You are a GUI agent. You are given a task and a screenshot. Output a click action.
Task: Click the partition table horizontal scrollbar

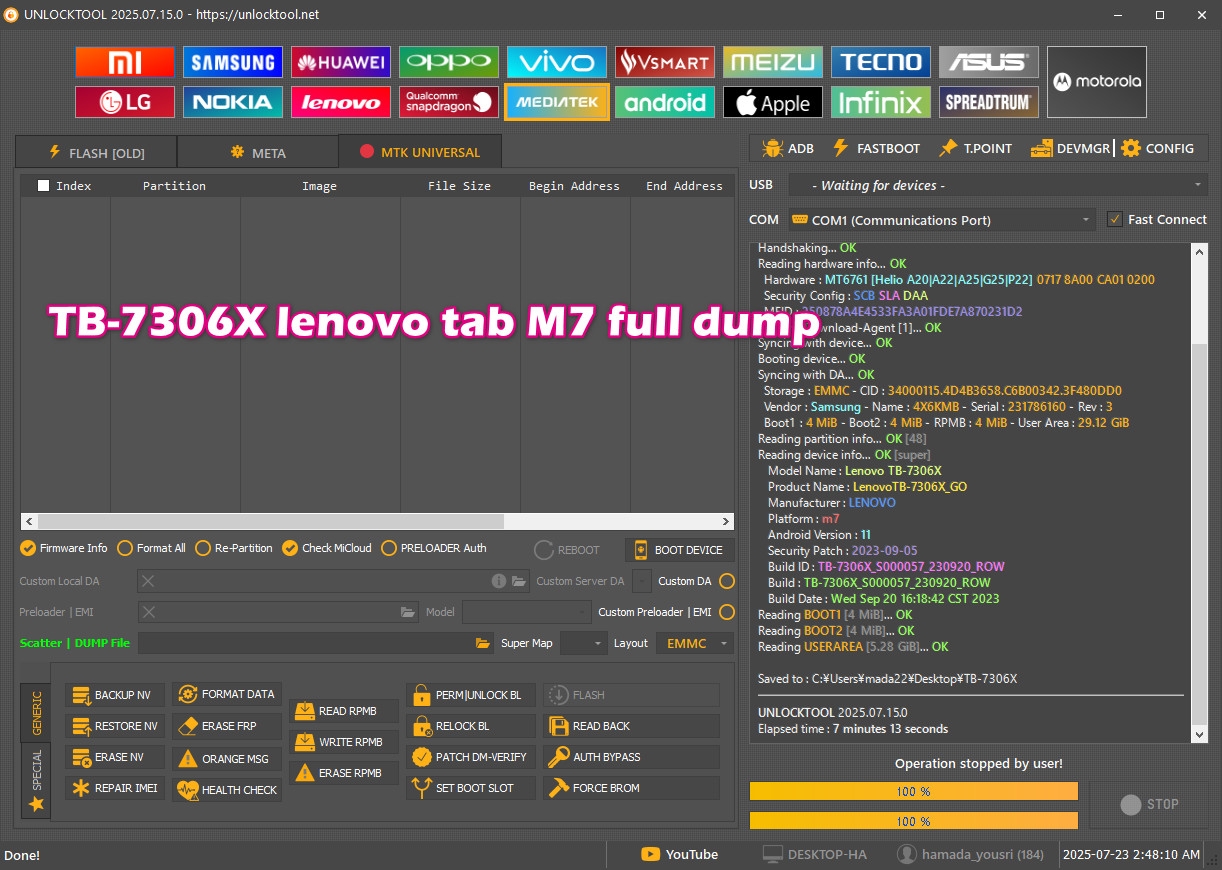click(x=270, y=521)
